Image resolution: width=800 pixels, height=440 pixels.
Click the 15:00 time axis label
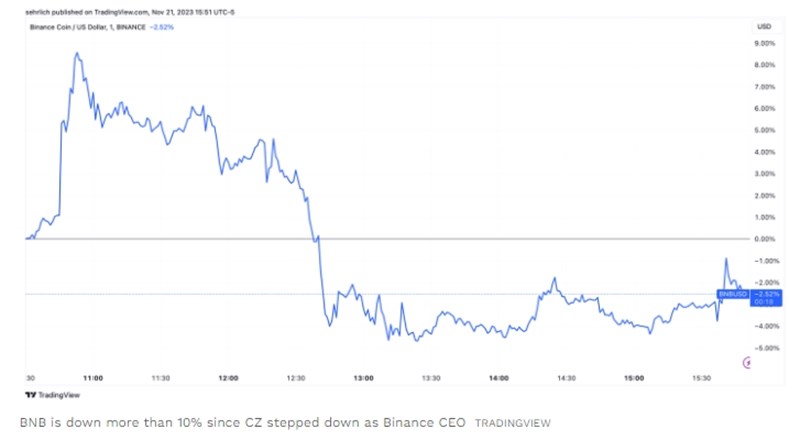coord(635,378)
